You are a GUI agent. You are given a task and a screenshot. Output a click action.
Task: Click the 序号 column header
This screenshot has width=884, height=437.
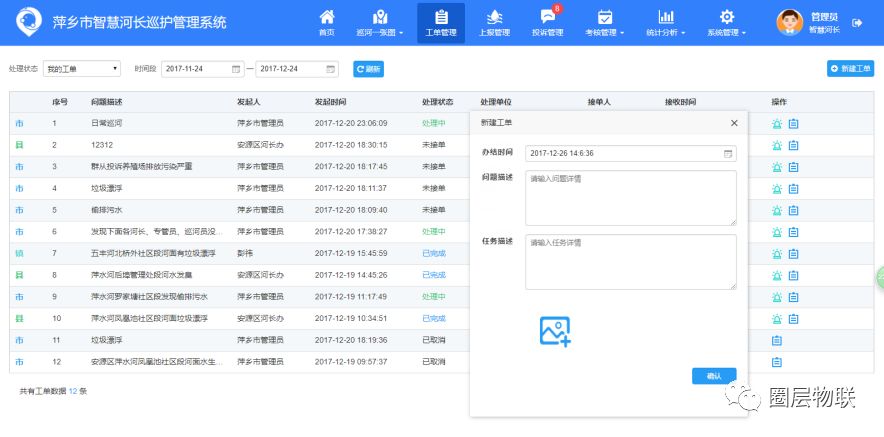60,102
